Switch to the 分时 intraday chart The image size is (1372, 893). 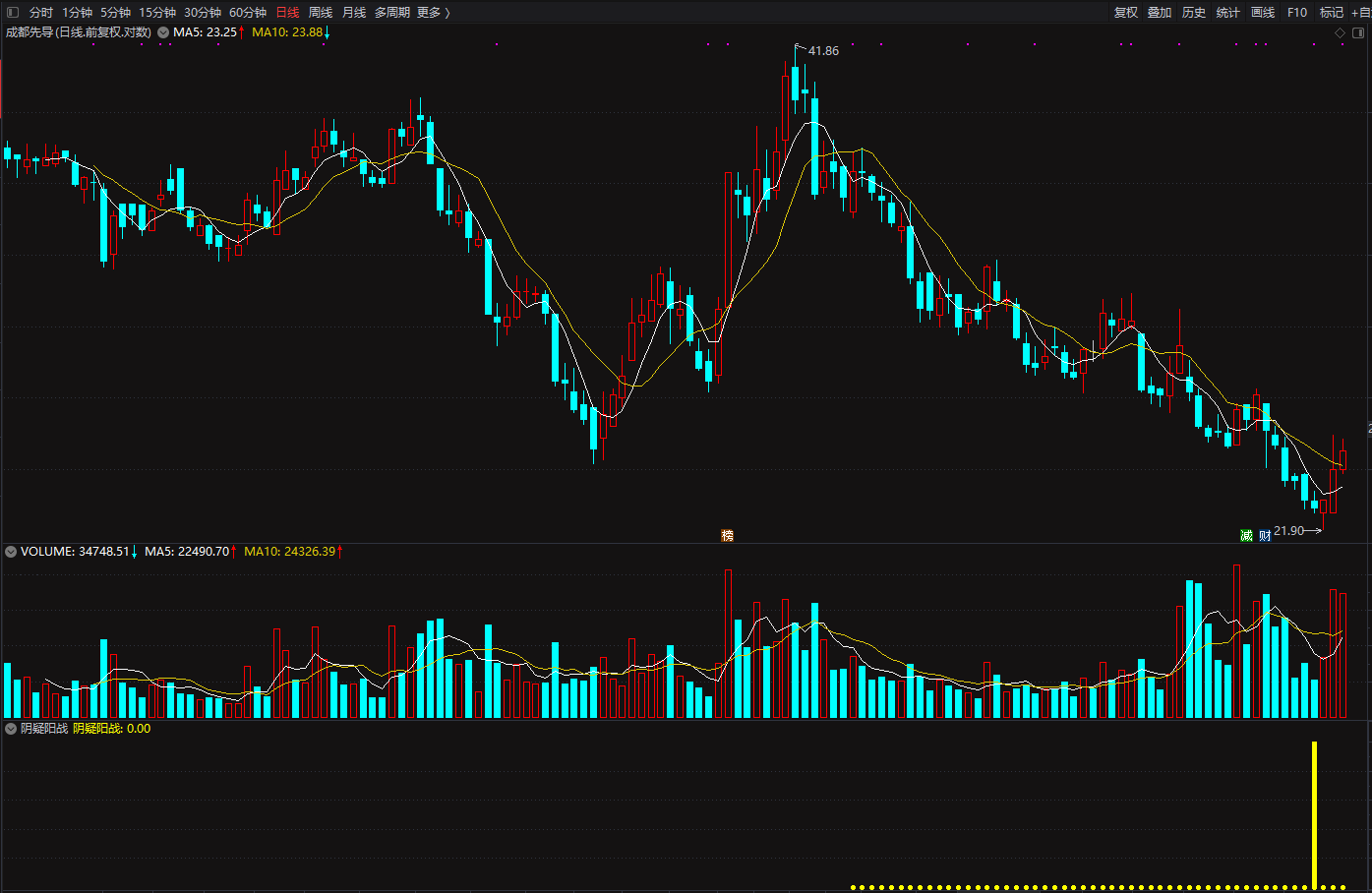[41, 12]
